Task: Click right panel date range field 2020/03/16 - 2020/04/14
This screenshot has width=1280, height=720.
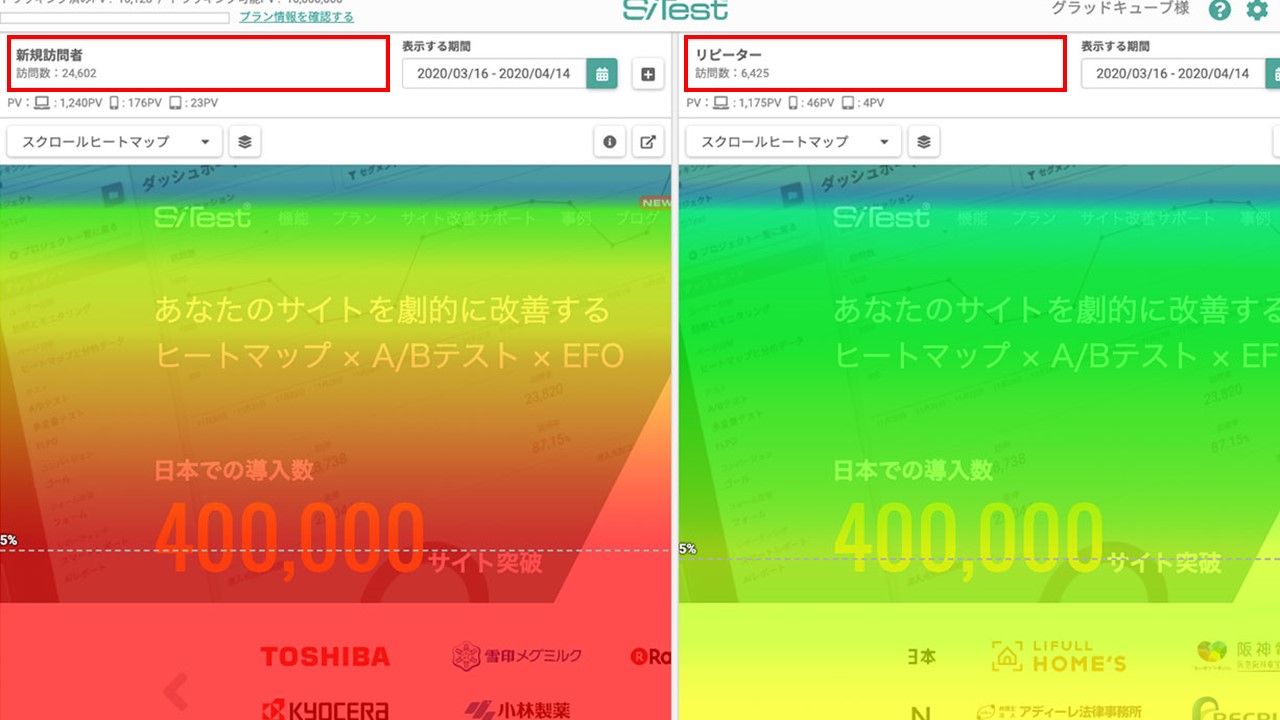Action: (x=1173, y=74)
